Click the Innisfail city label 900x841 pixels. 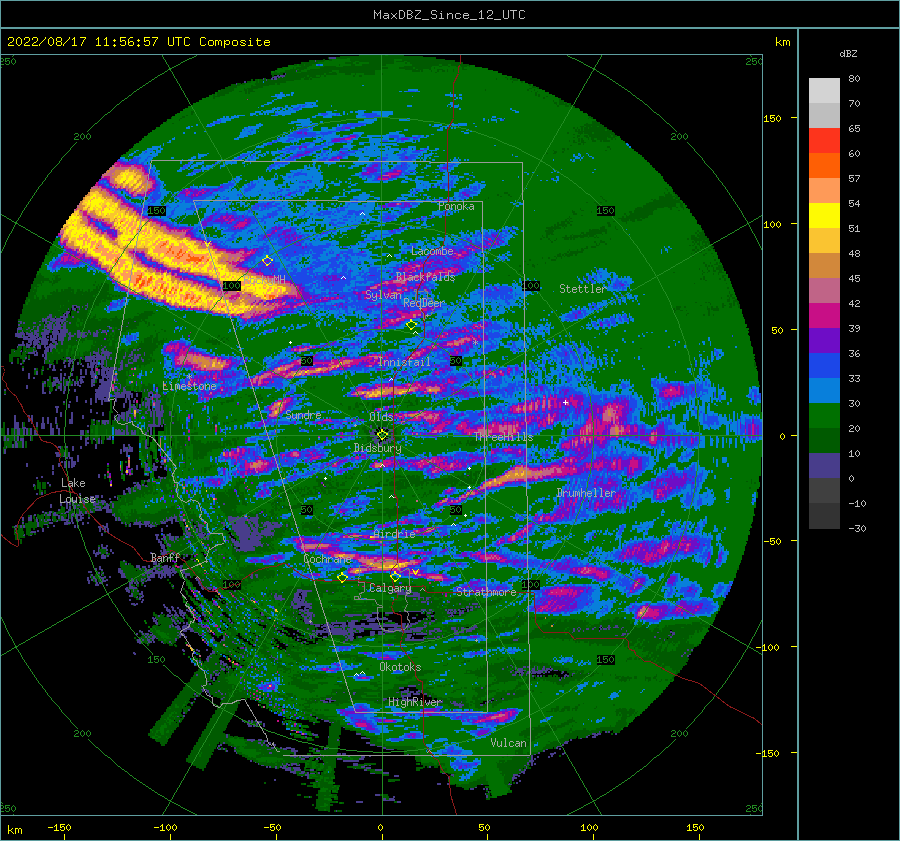(404, 362)
